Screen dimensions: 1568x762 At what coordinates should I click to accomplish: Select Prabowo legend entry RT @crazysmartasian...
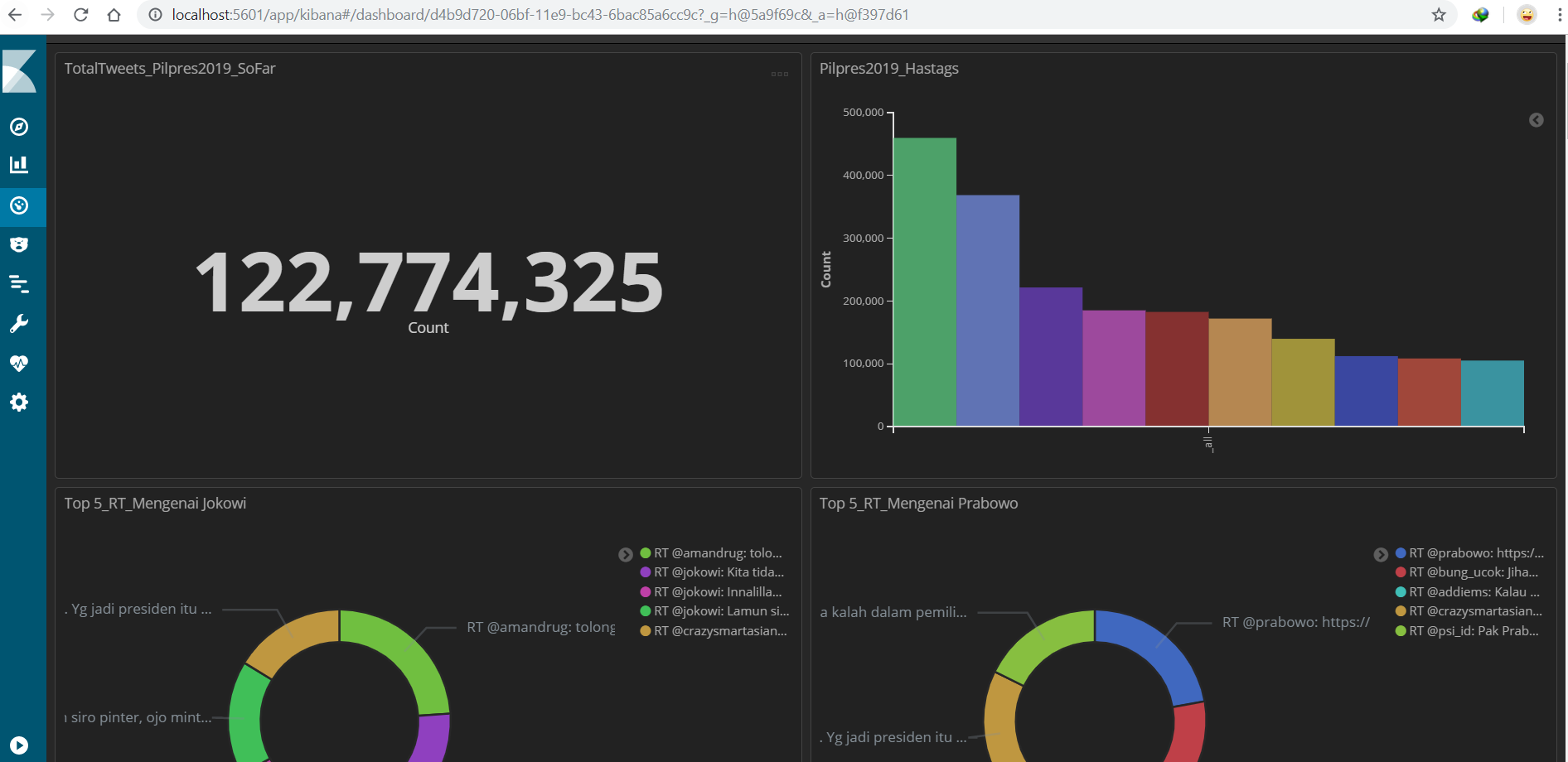(1475, 611)
